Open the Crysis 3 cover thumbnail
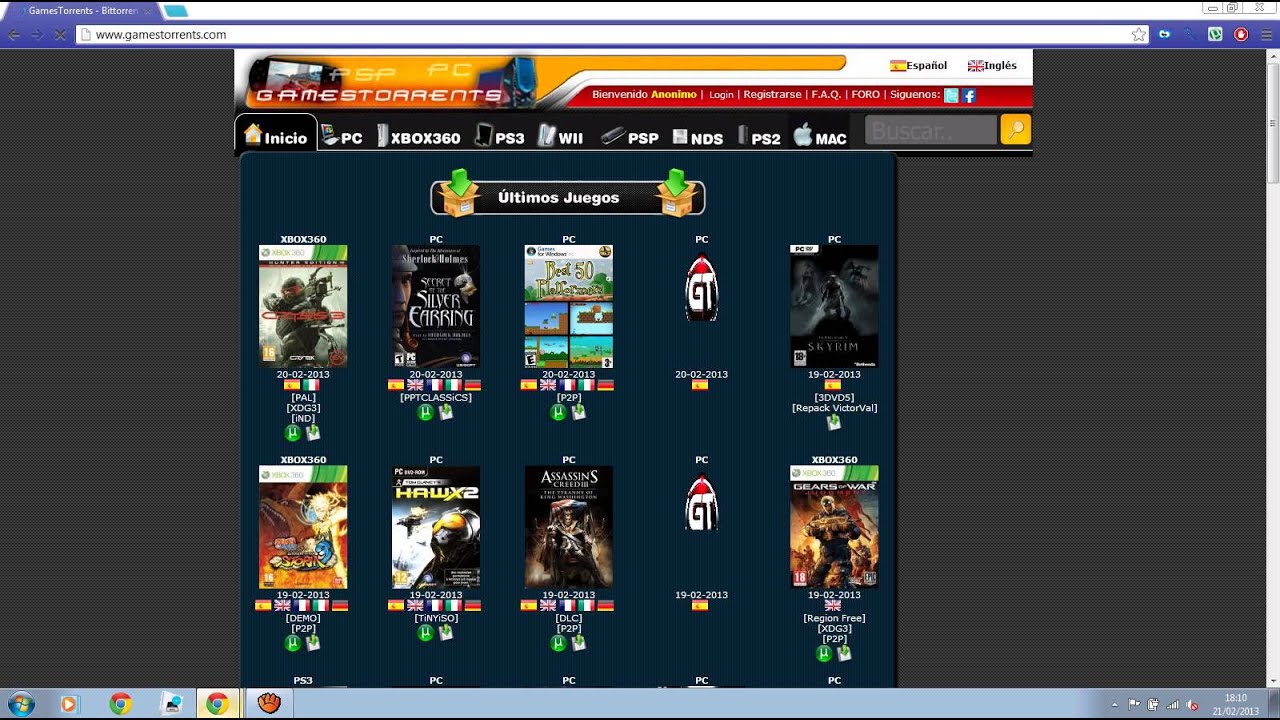This screenshot has width=1280, height=720. coord(303,306)
